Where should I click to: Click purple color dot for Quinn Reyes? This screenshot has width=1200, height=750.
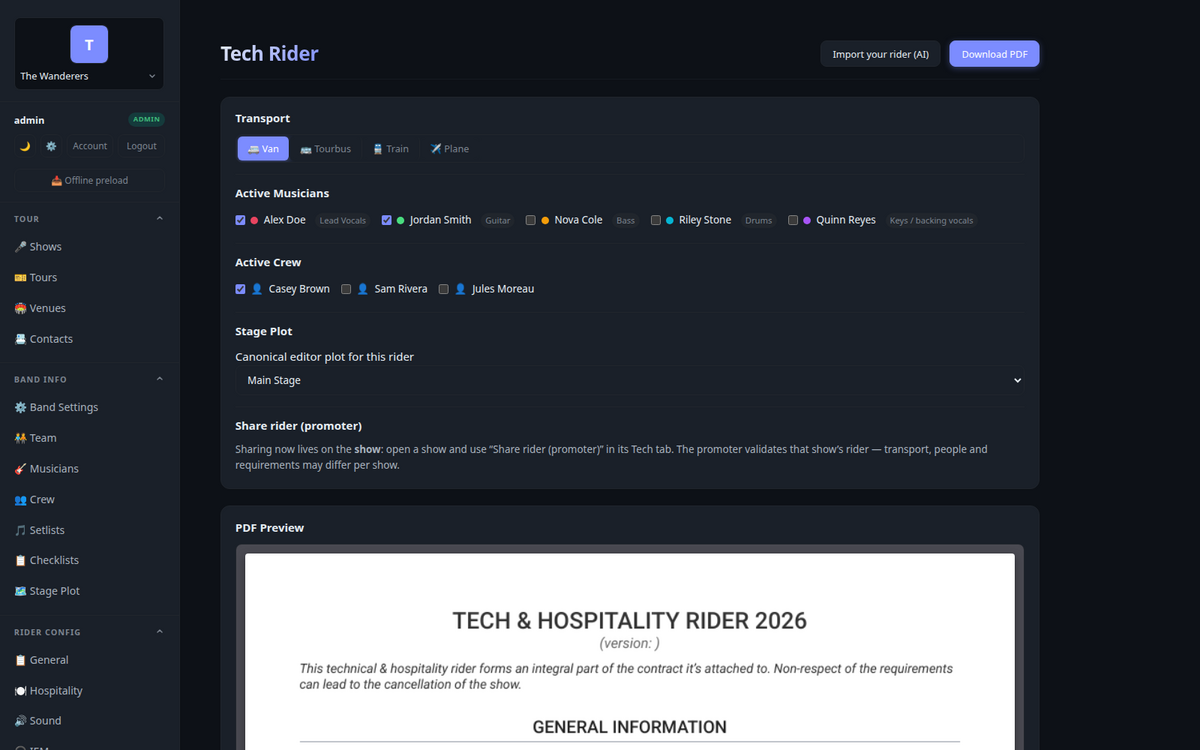(x=807, y=220)
